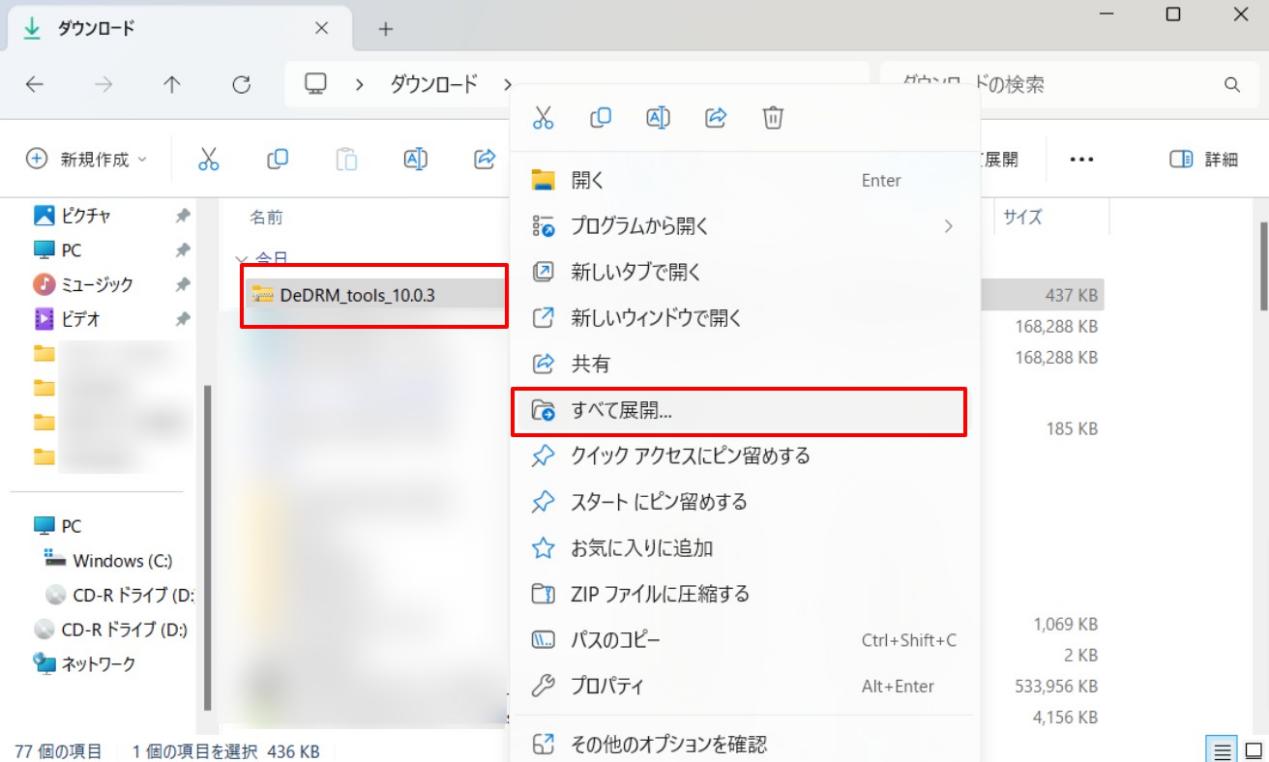The height and width of the screenshot is (762, 1269).
Task: Expand chevron before ダウンロード breadcrumb
Action: click(x=360, y=84)
